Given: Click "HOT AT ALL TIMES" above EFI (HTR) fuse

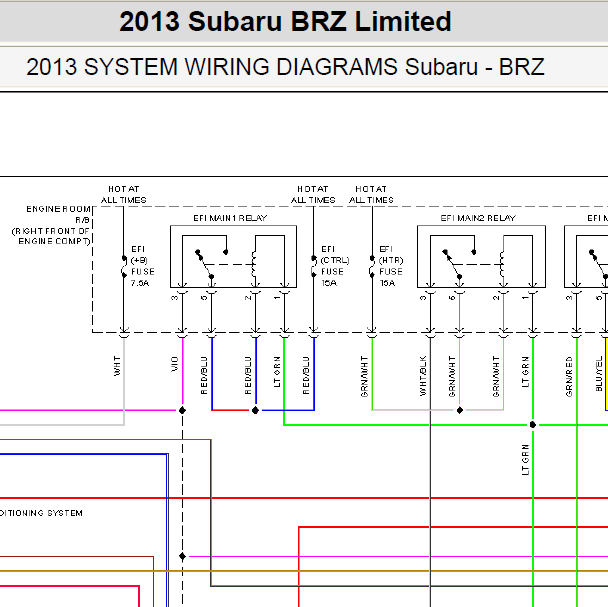Looking at the screenshot, I should (371, 194).
